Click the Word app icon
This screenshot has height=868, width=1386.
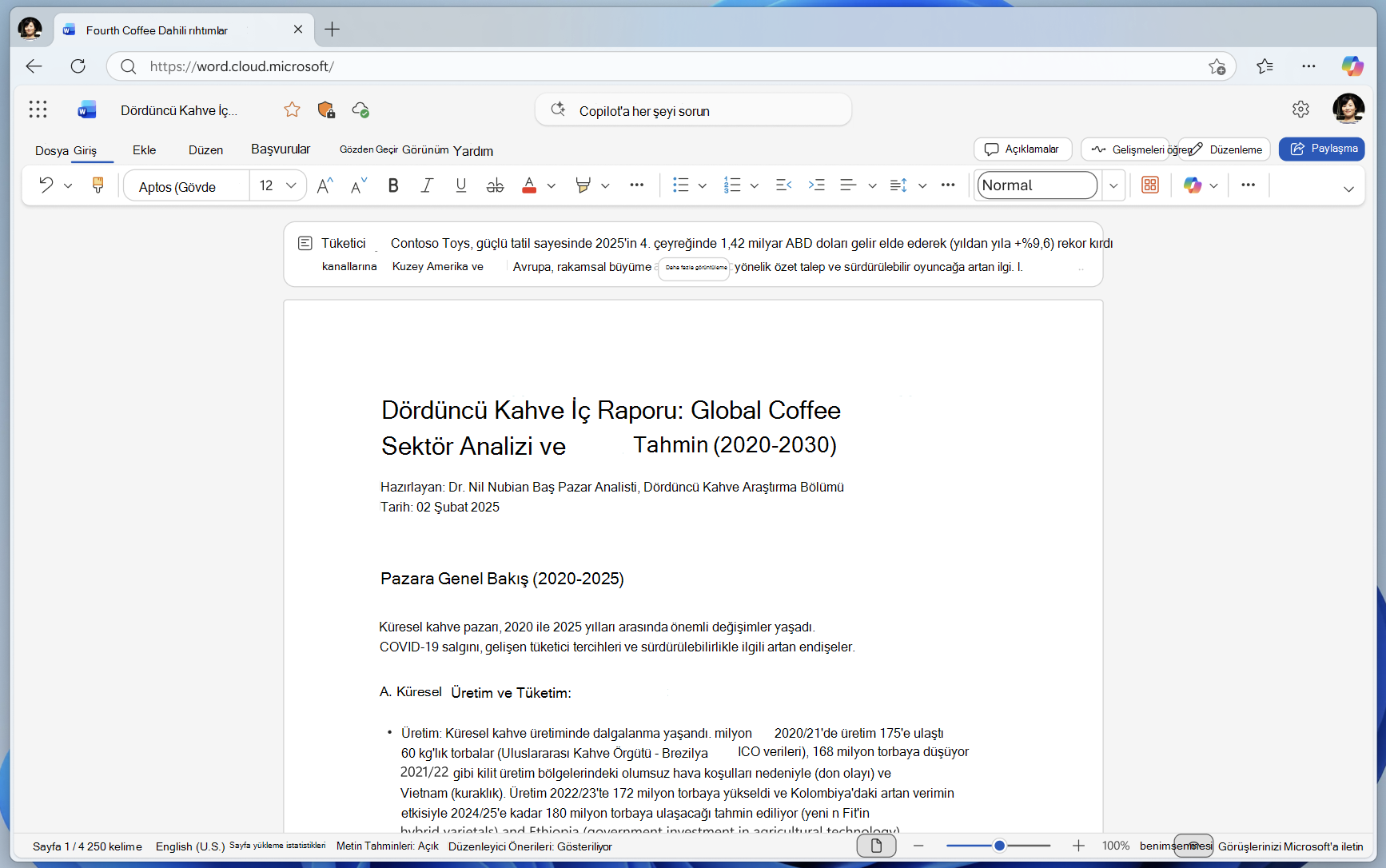click(86, 109)
